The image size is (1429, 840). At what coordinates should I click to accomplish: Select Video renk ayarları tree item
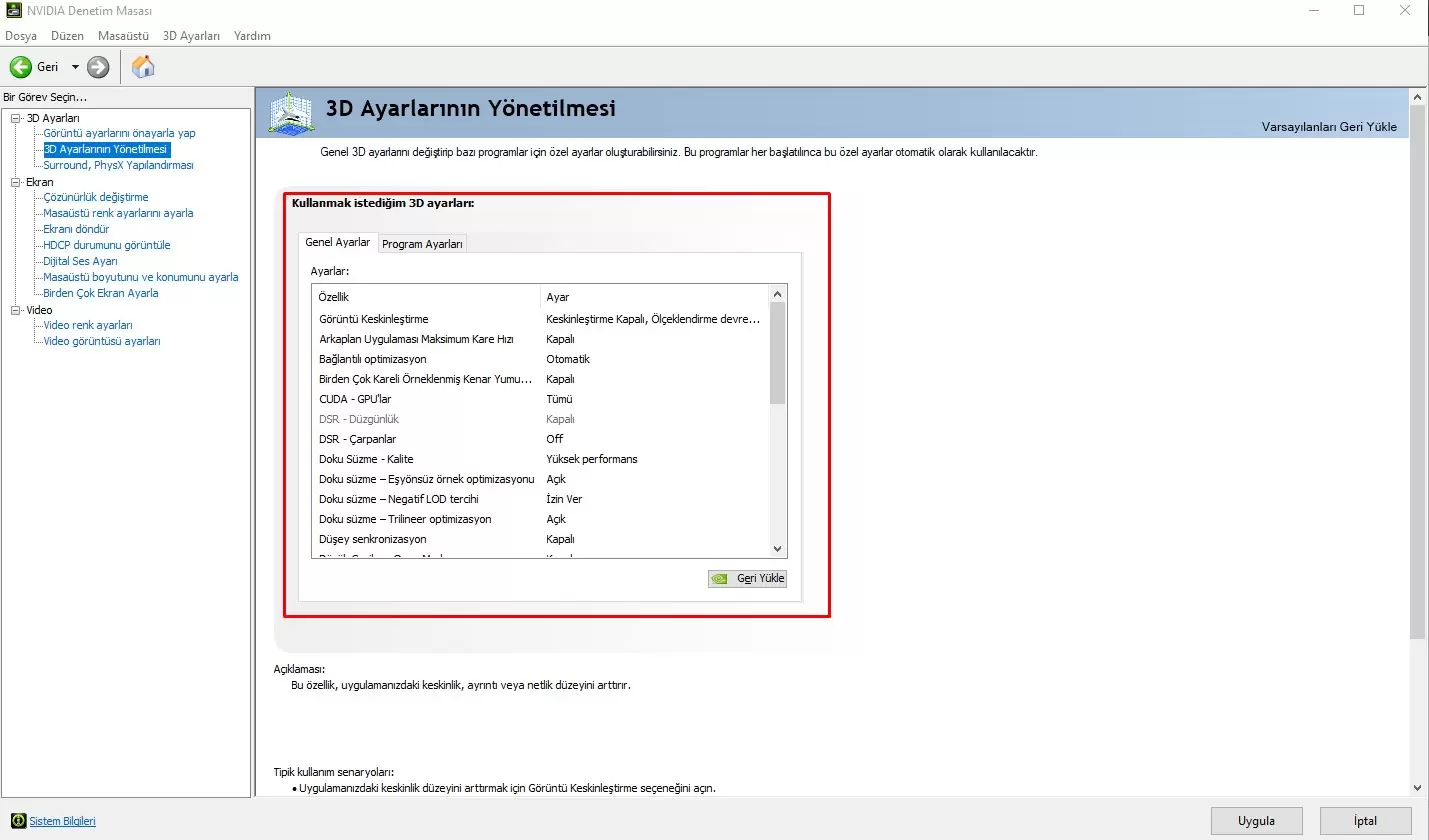click(88, 325)
